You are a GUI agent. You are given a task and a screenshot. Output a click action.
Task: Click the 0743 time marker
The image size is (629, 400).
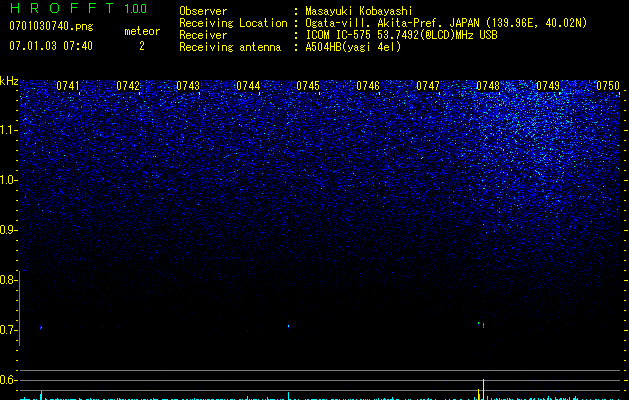(x=188, y=86)
